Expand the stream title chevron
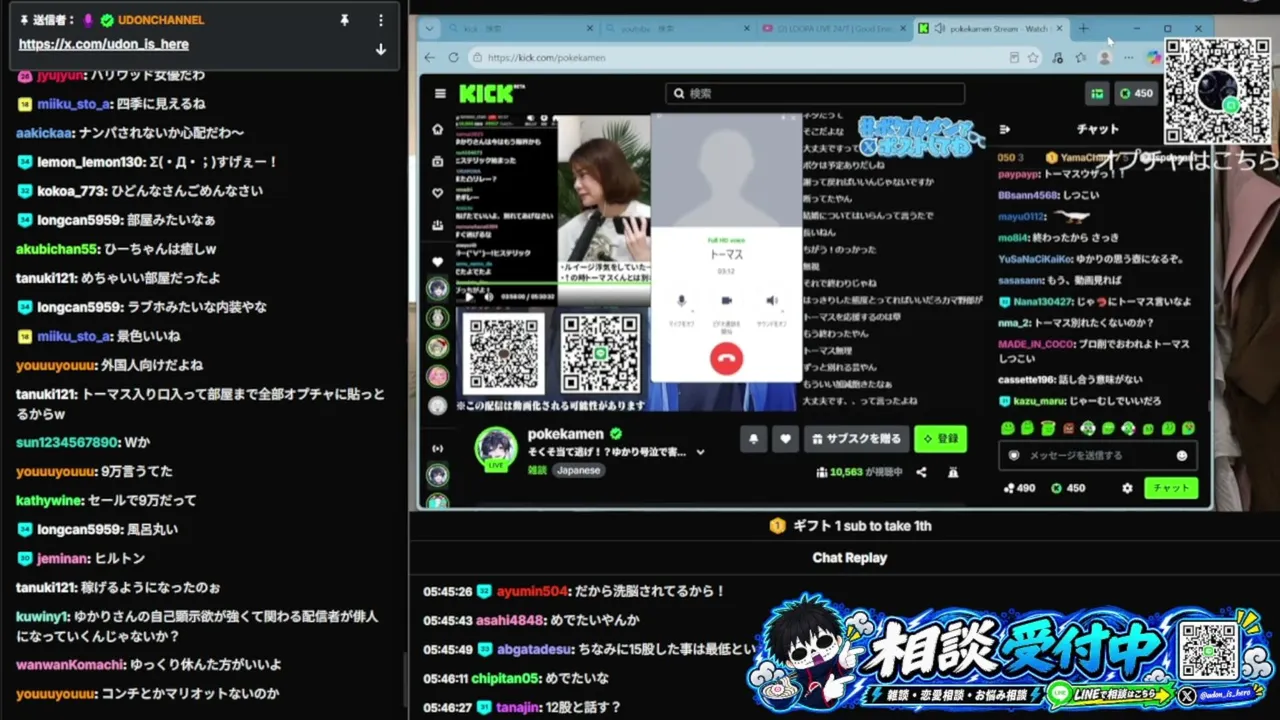Screen dimensions: 1280x720 700,452
